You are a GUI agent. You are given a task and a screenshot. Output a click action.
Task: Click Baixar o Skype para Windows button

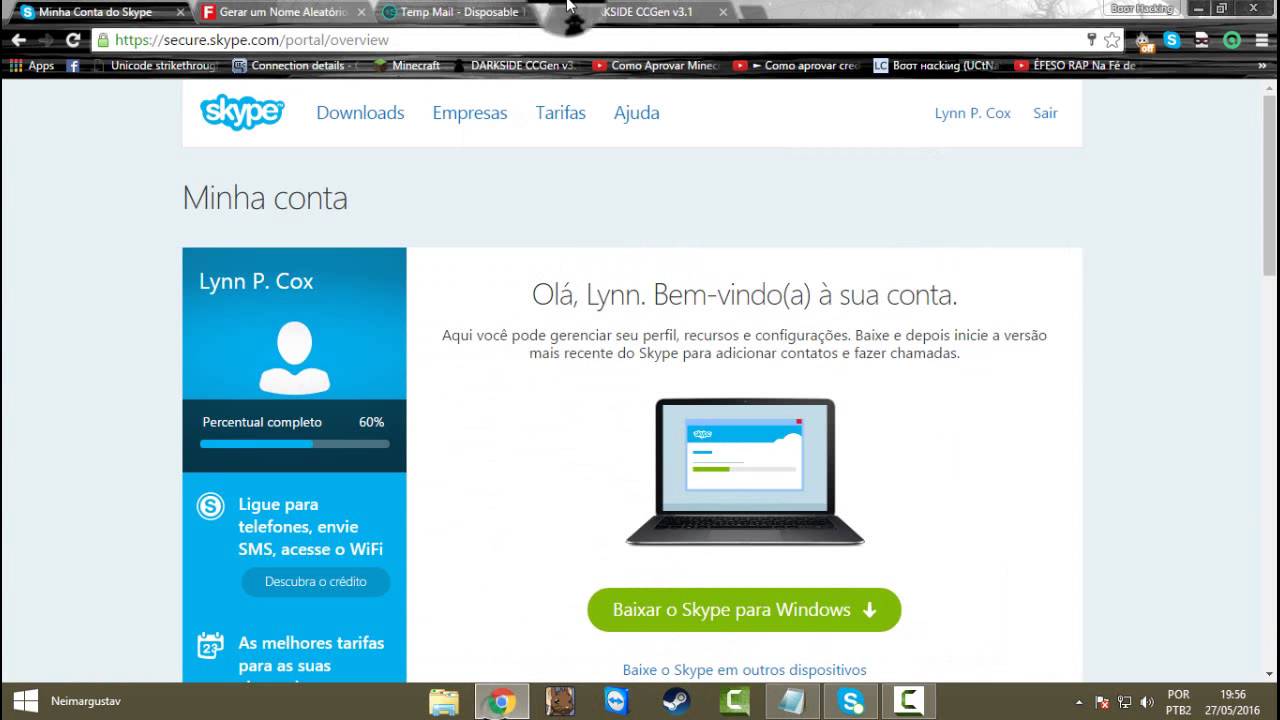click(744, 610)
